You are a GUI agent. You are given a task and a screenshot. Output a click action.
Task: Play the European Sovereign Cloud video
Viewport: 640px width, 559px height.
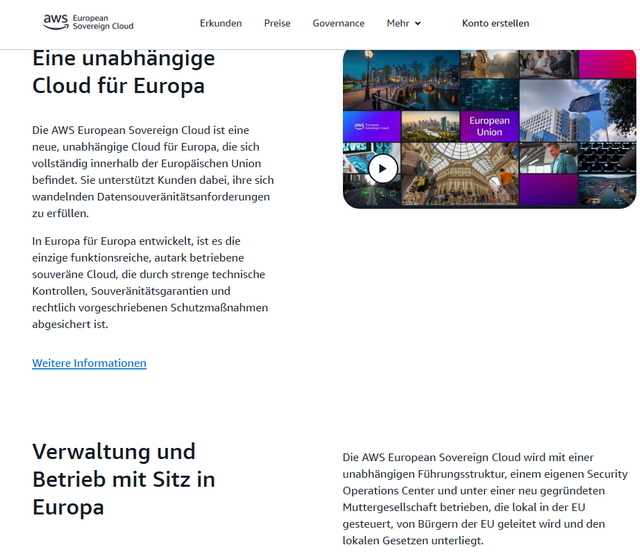tap(382, 169)
